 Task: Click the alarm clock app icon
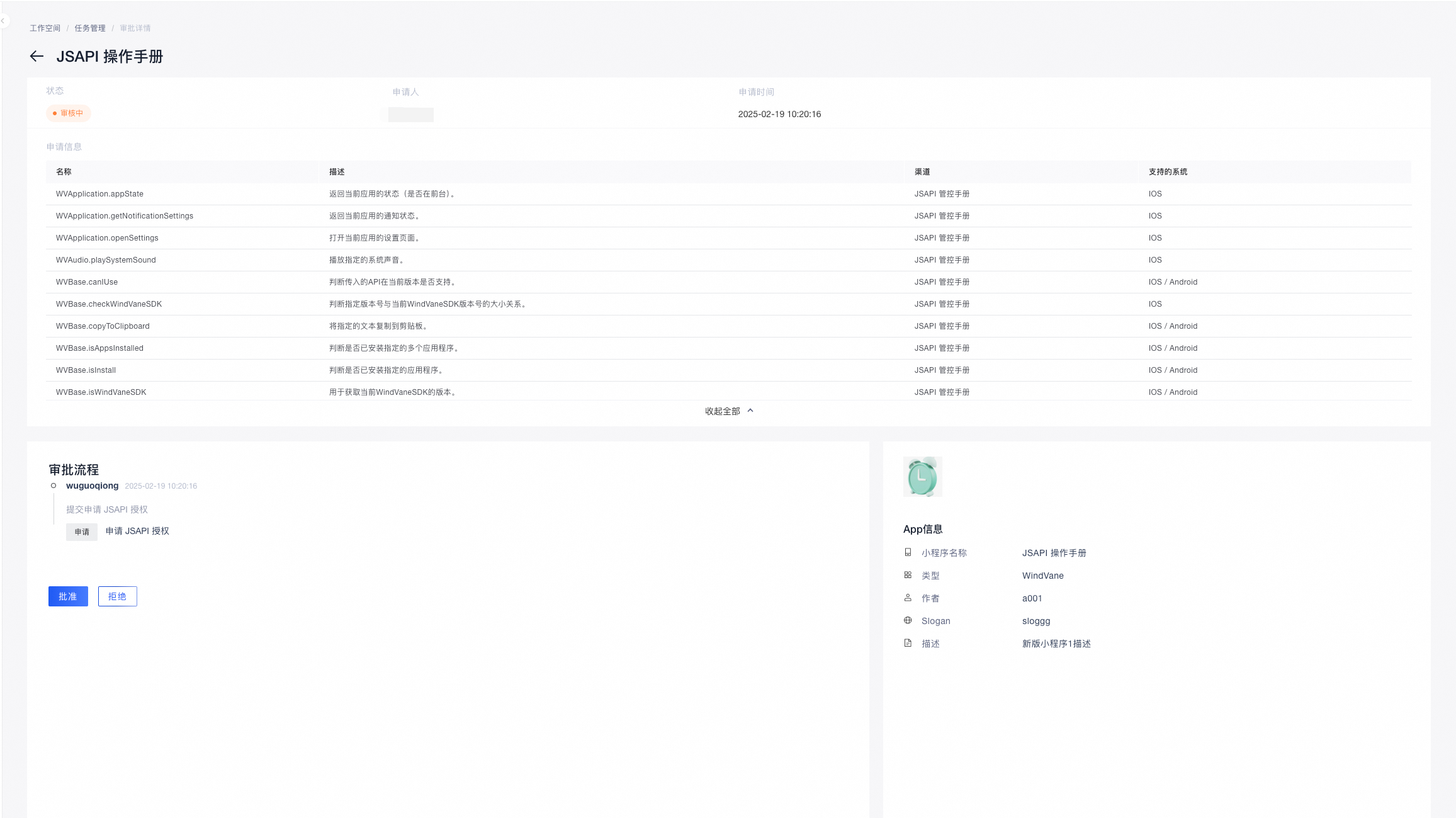[x=922, y=477]
